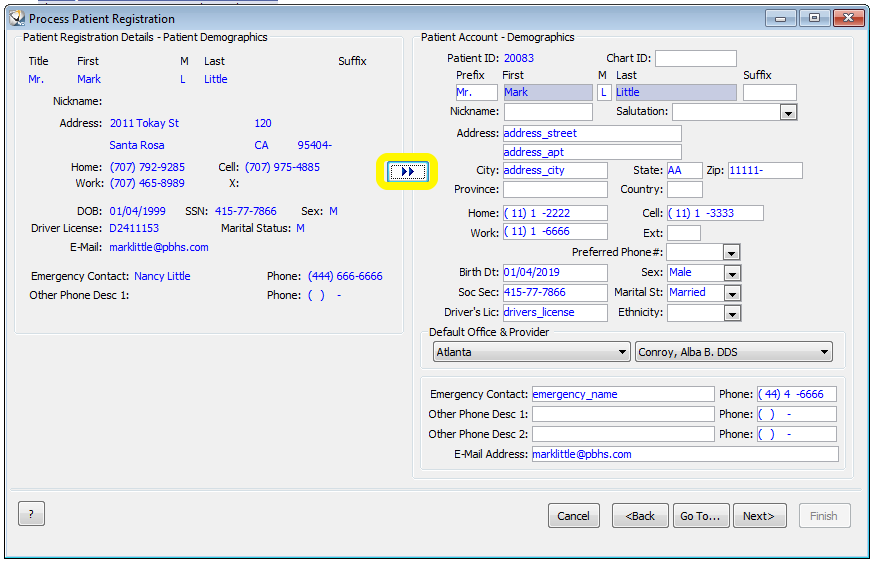Click registration cell phone (707) 975-4885
Image resolution: width=872 pixels, height=562 pixels.
click(x=283, y=167)
